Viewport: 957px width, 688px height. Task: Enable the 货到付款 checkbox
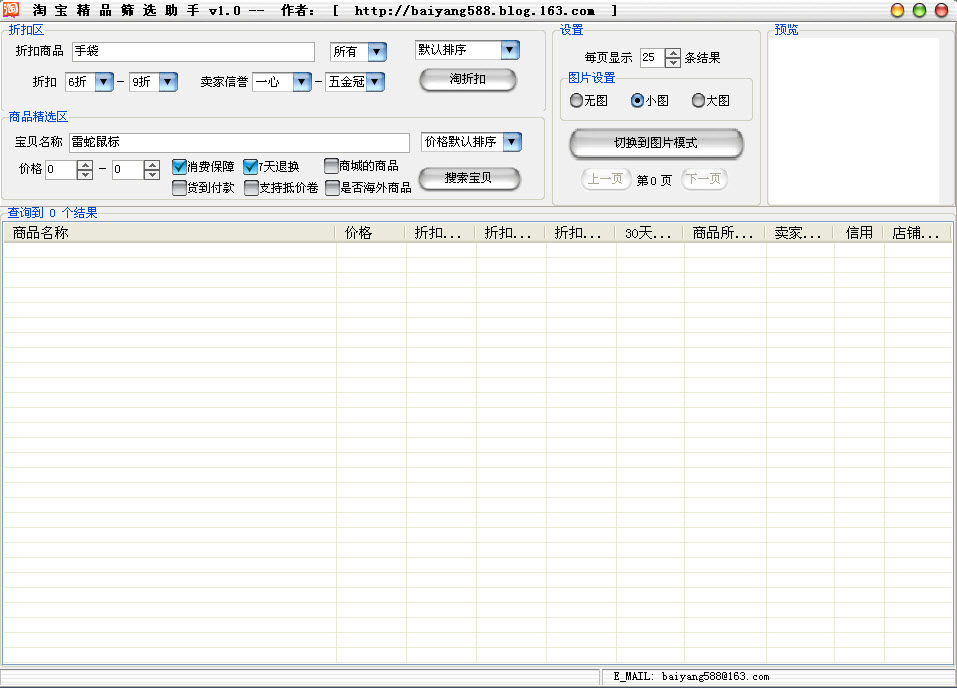coord(180,187)
